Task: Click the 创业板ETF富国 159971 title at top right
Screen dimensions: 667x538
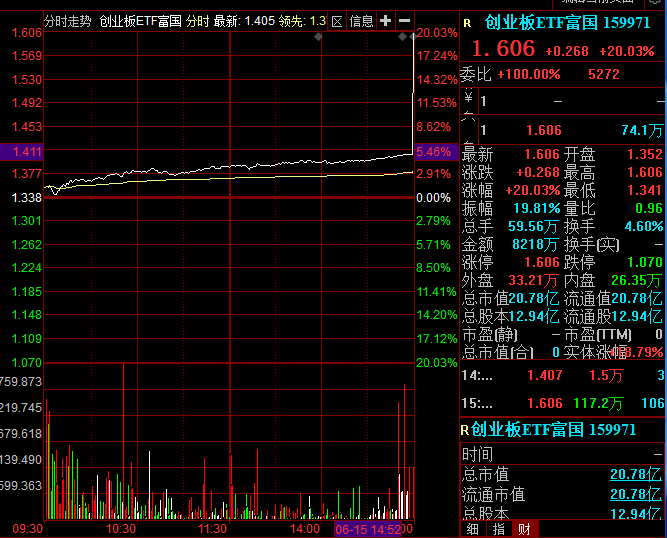Action: [567, 23]
